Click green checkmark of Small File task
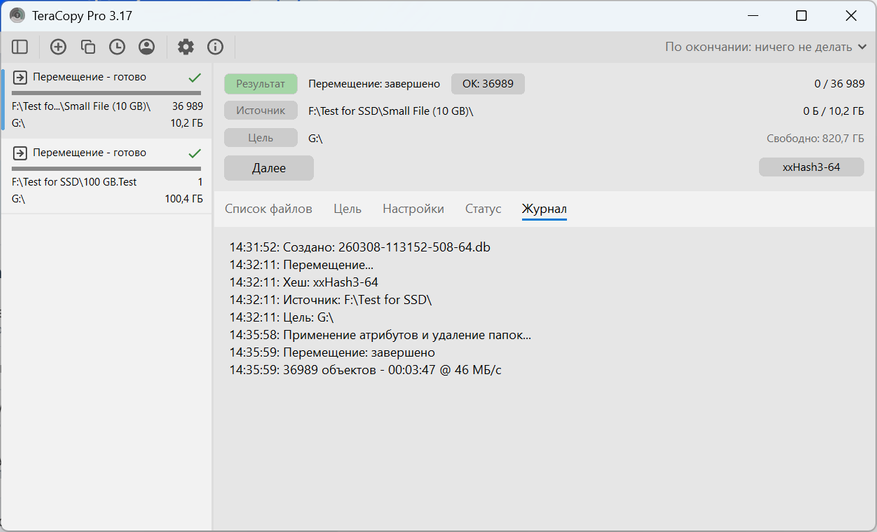Image resolution: width=877 pixels, height=532 pixels. pos(195,77)
